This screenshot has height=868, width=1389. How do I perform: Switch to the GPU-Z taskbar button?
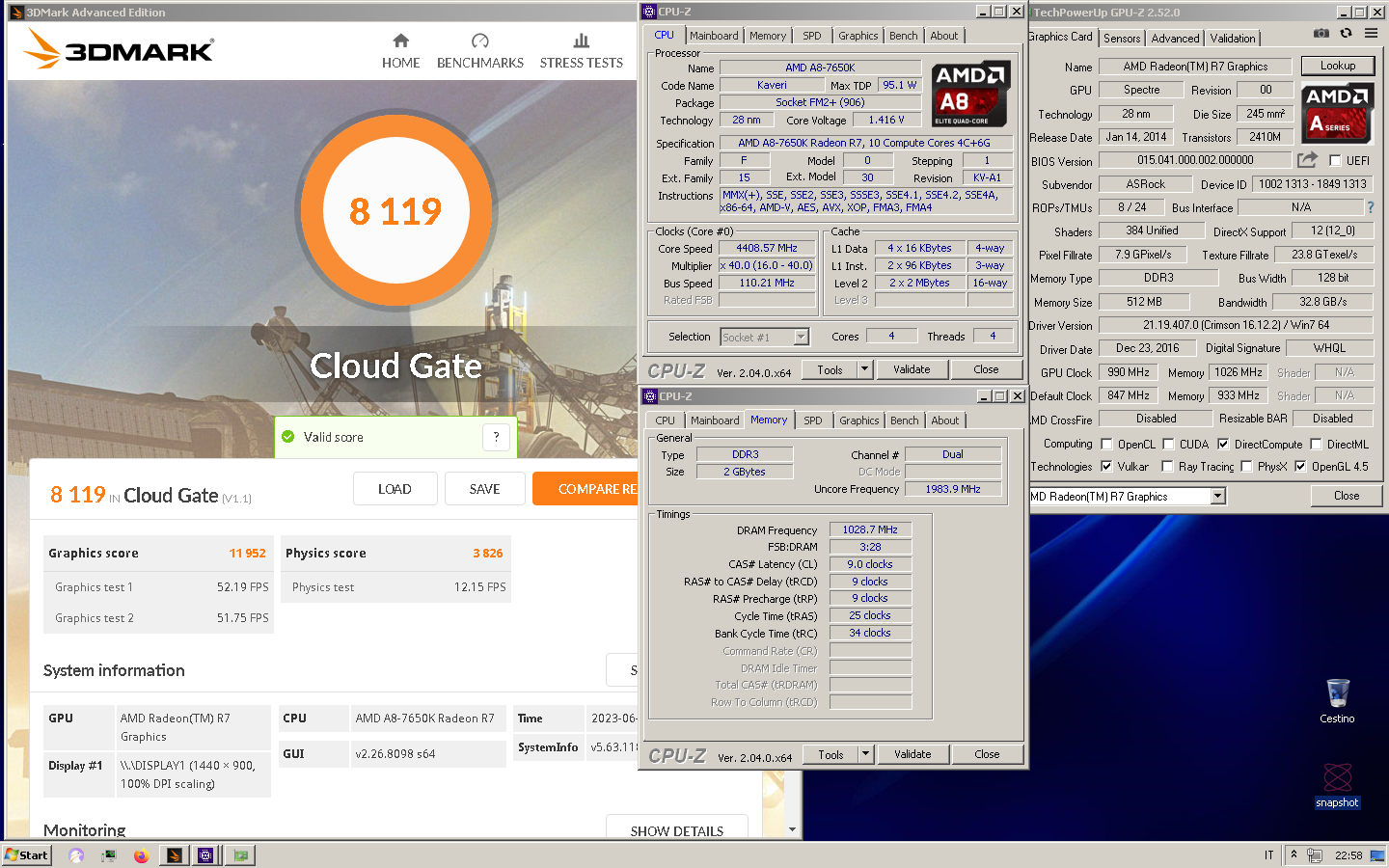(x=240, y=855)
